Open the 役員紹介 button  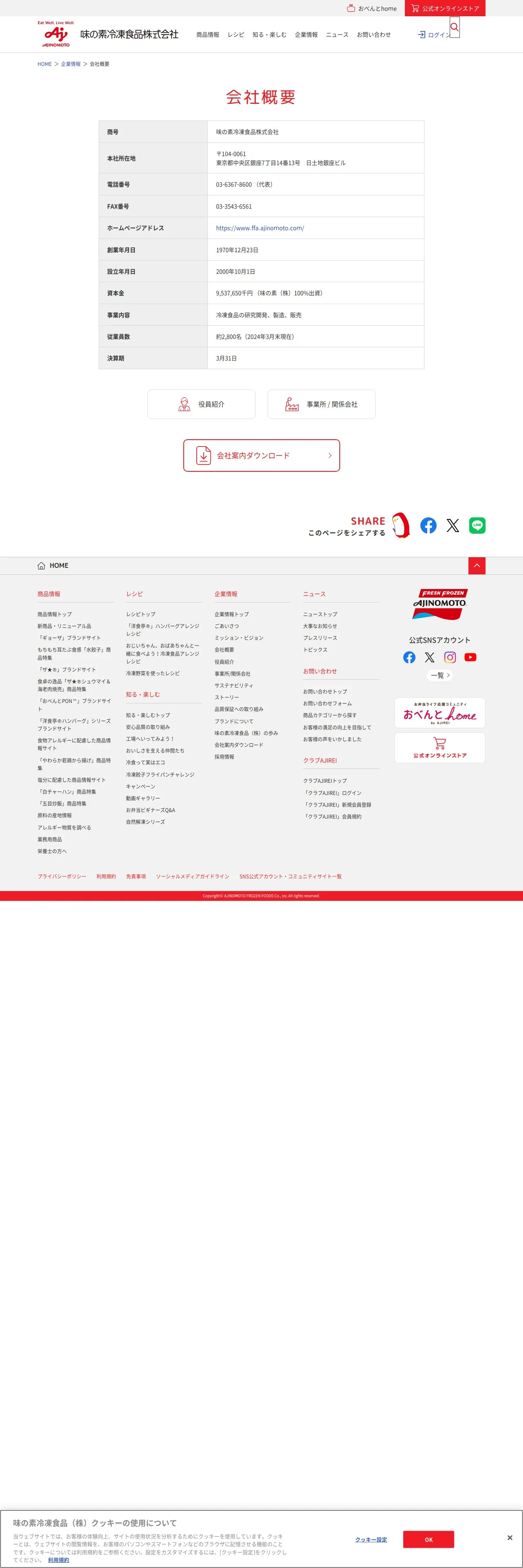pyautogui.click(x=201, y=404)
